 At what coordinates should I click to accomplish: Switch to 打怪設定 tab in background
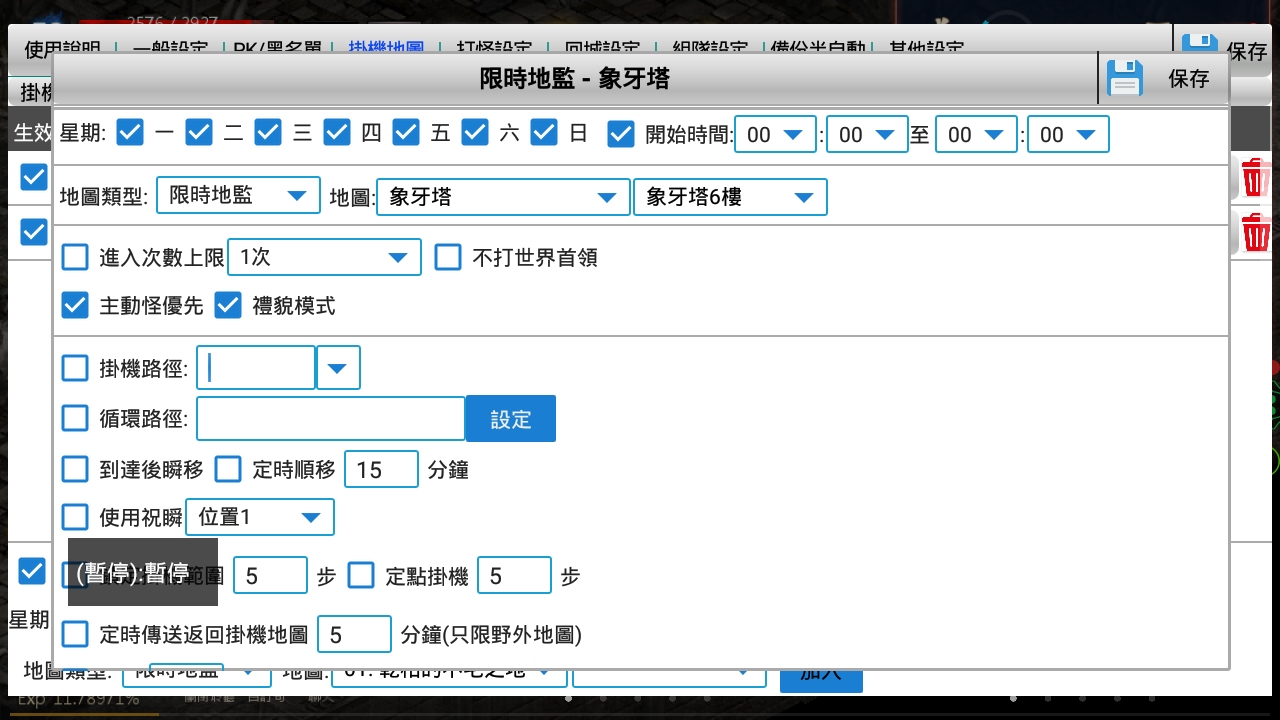(x=493, y=46)
